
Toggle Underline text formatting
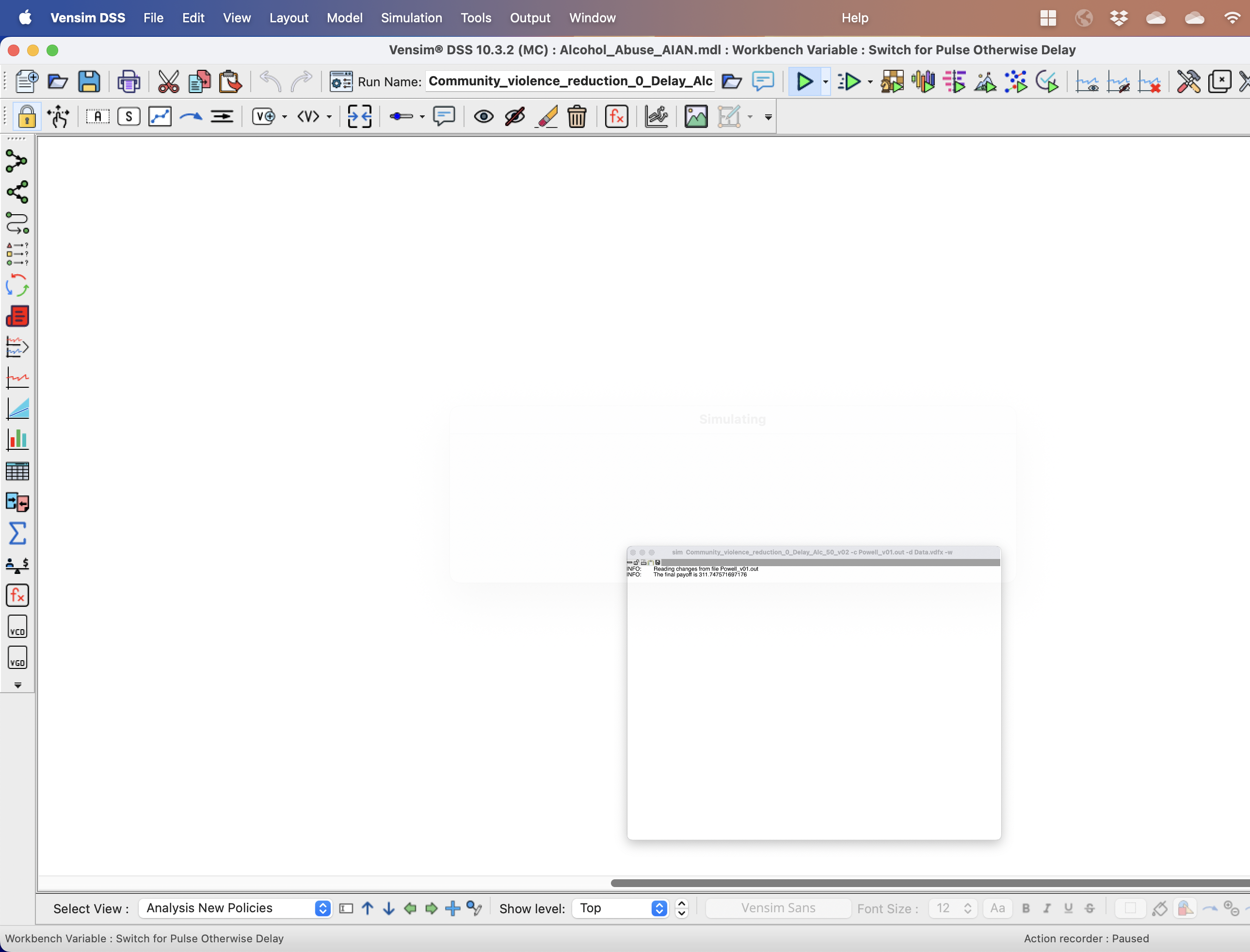(1068, 908)
